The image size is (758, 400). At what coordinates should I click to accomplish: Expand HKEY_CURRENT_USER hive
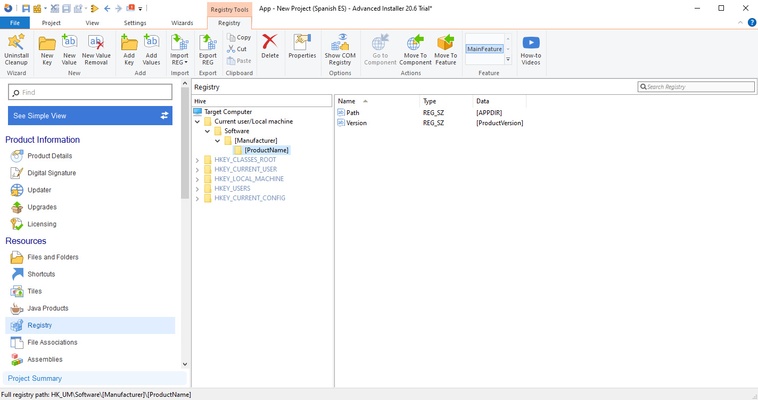[197, 169]
